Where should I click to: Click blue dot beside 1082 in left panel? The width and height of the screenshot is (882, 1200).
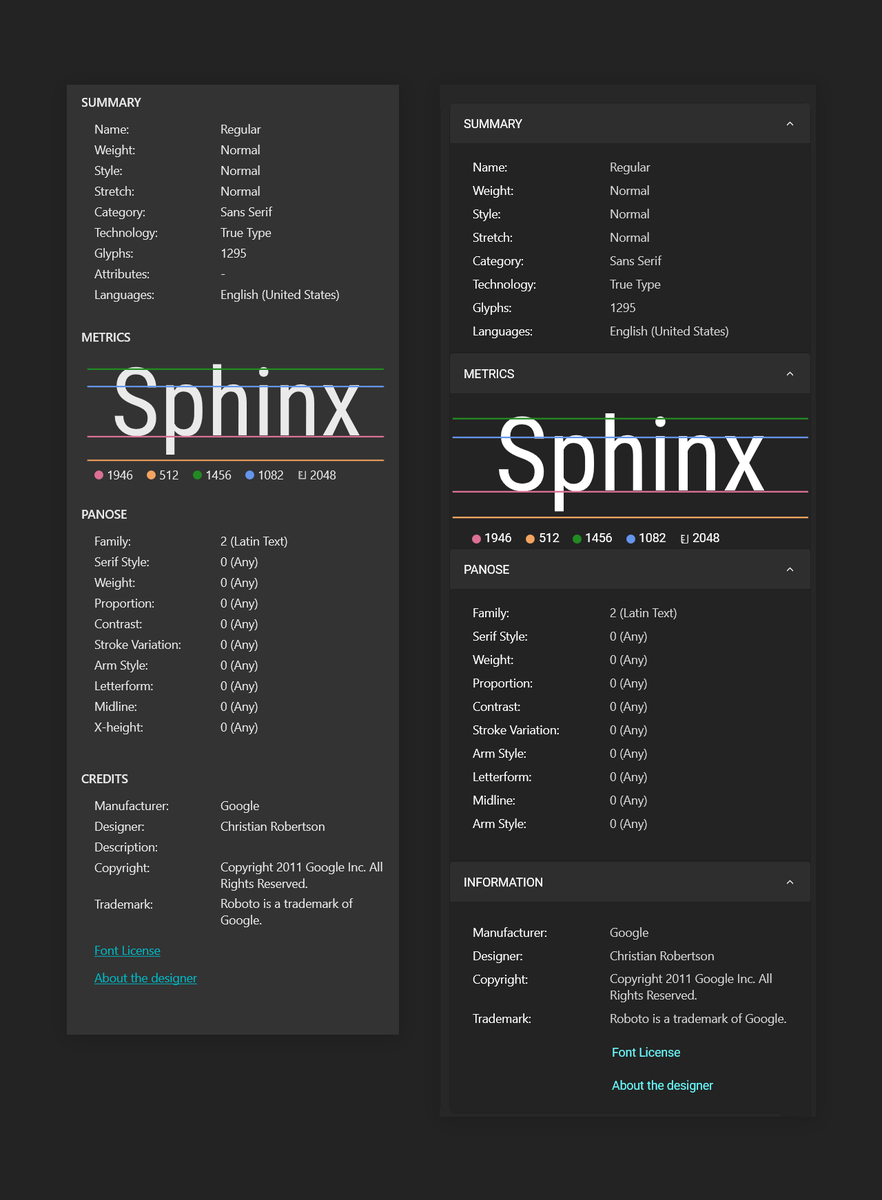click(x=250, y=476)
